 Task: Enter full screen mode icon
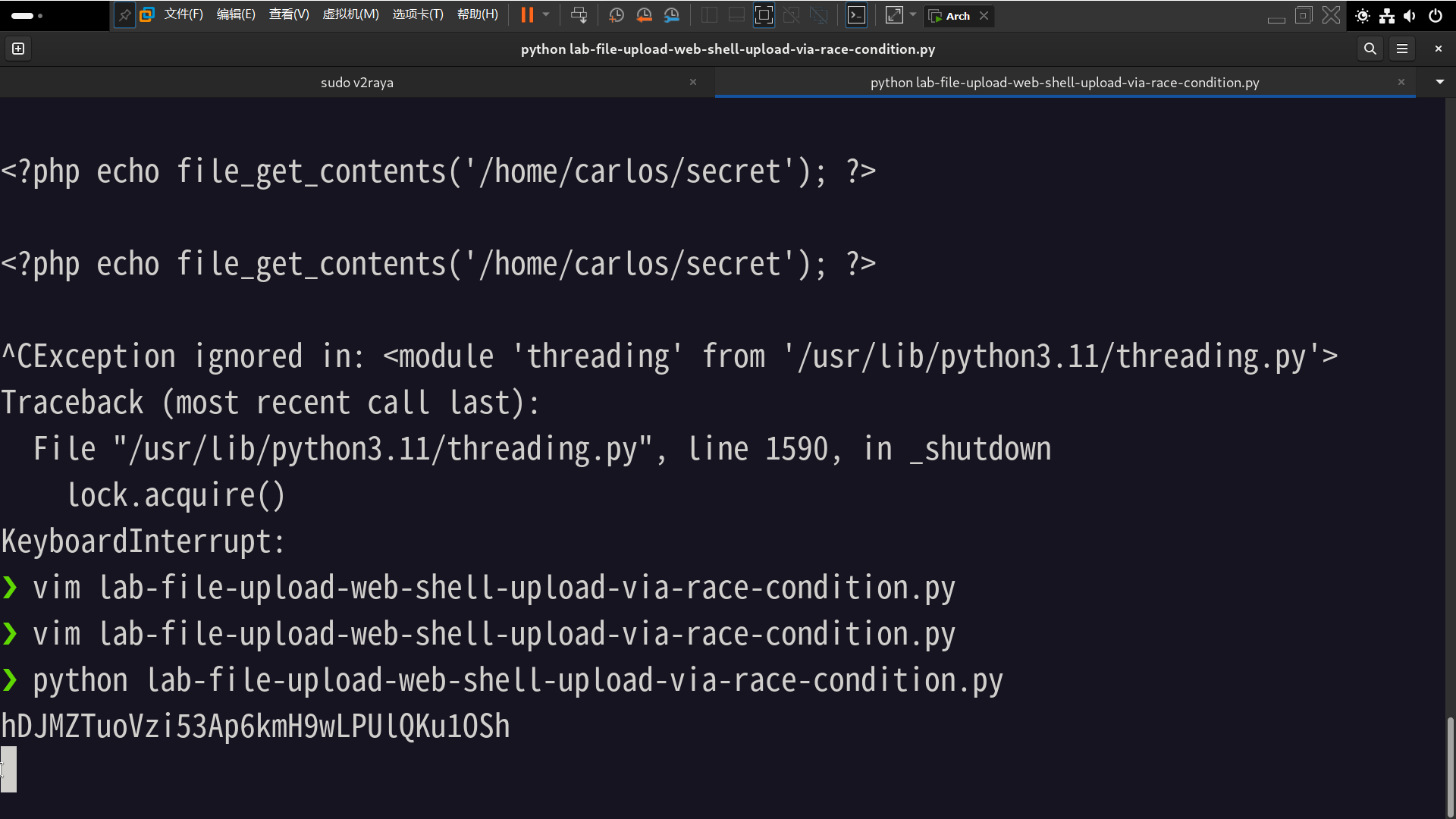click(x=764, y=15)
